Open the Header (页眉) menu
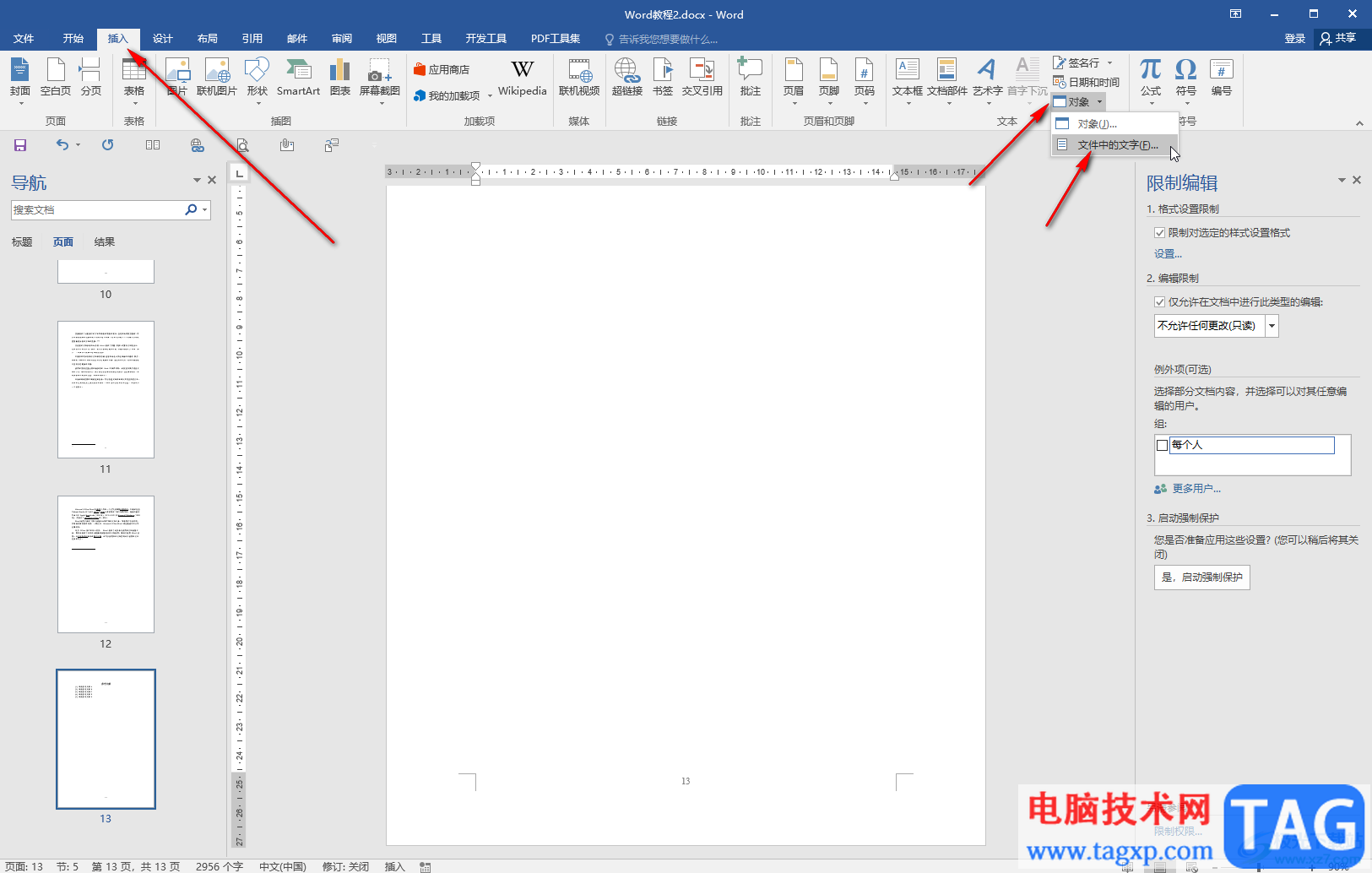1372x873 pixels. tap(794, 81)
